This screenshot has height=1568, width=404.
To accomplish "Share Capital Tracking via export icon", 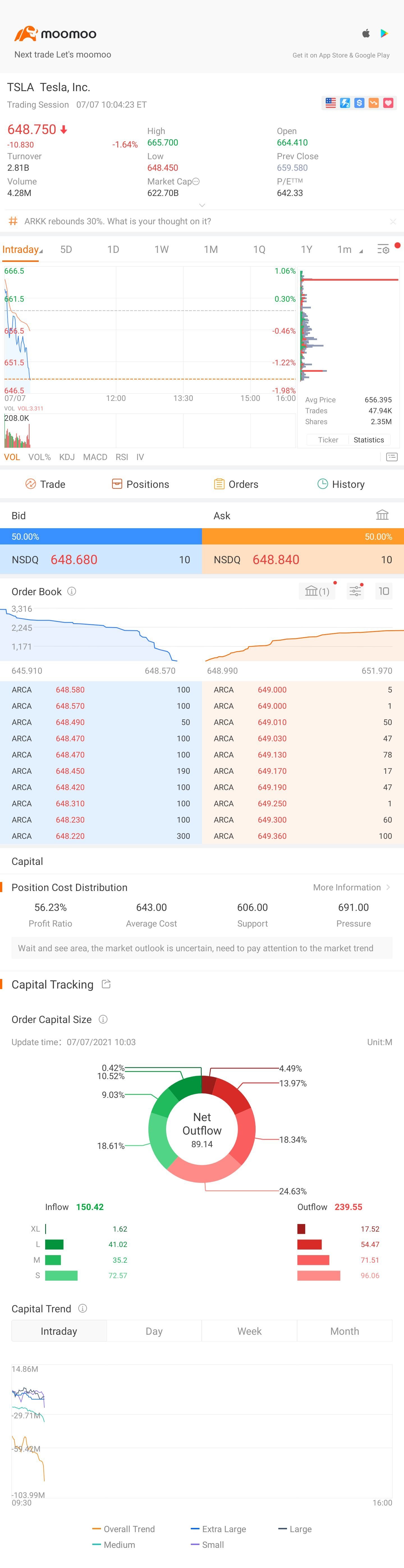I will pos(106,984).
